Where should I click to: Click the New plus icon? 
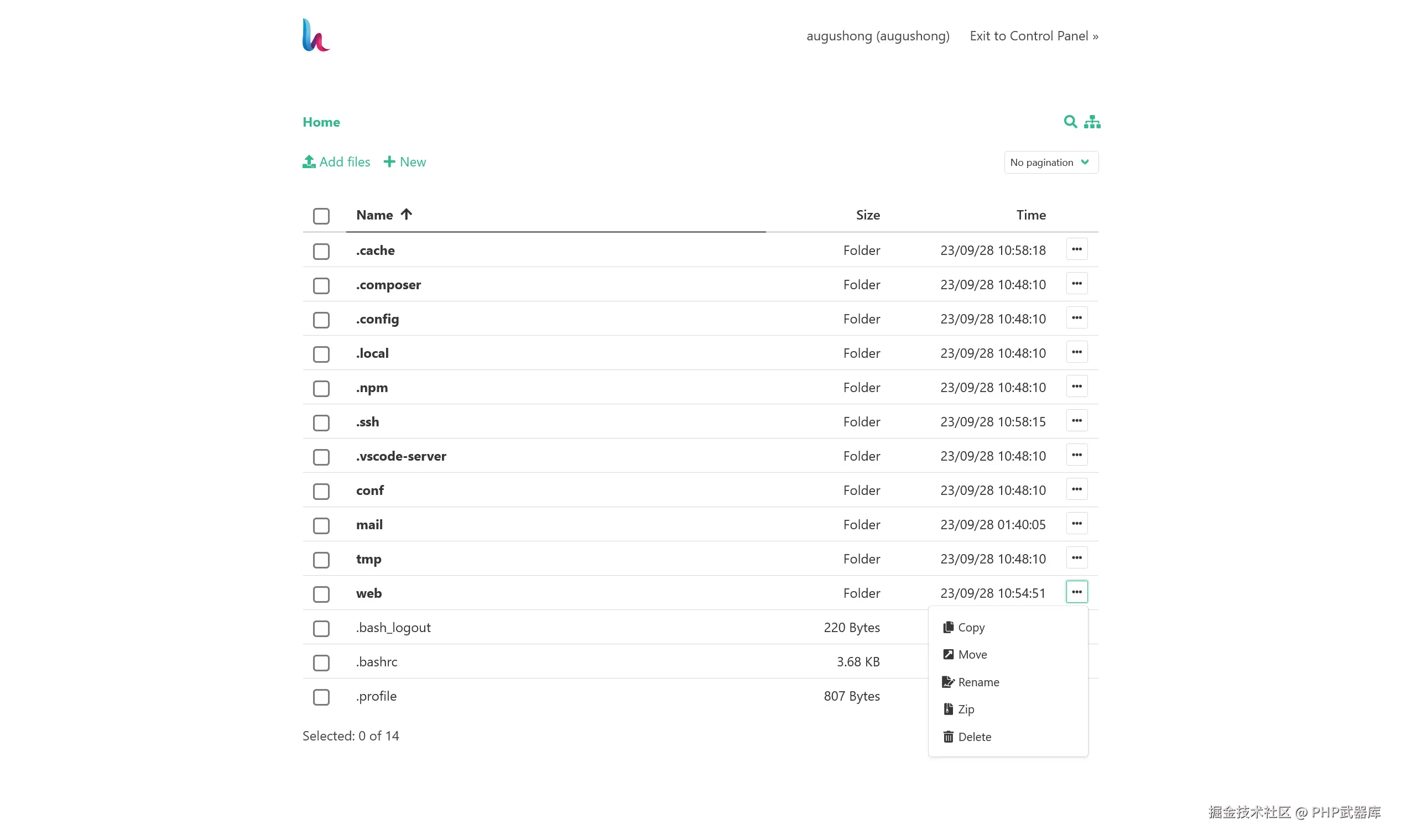pyautogui.click(x=389, y=162)
